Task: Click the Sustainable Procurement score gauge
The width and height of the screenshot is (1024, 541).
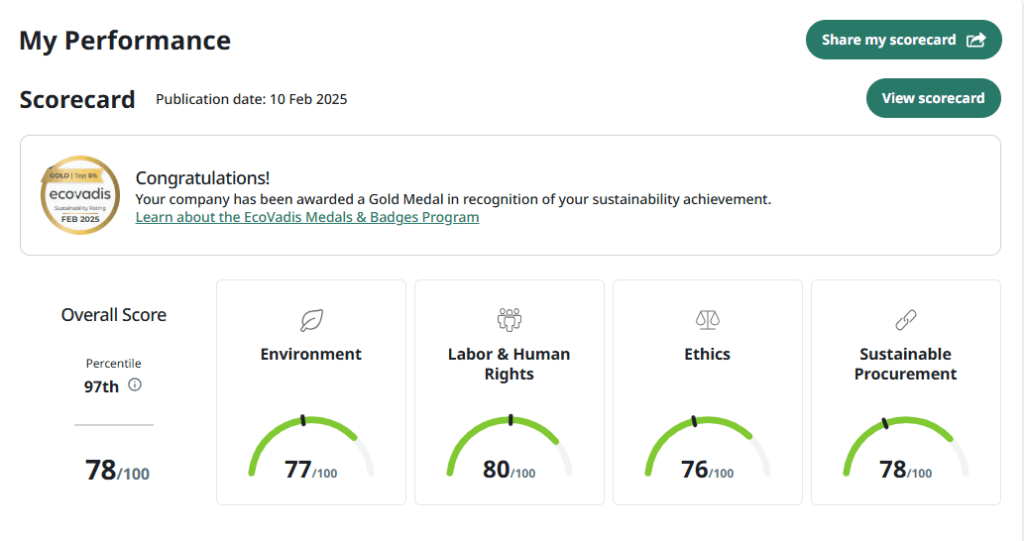Action: [x=905, y=448]
